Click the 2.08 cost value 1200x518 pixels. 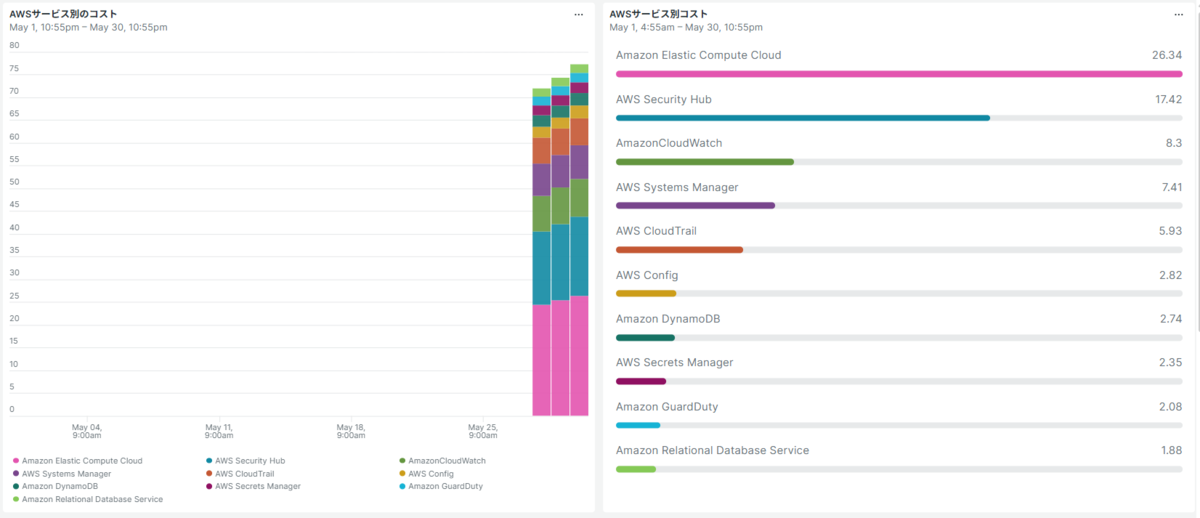[x=1171, y=407]
